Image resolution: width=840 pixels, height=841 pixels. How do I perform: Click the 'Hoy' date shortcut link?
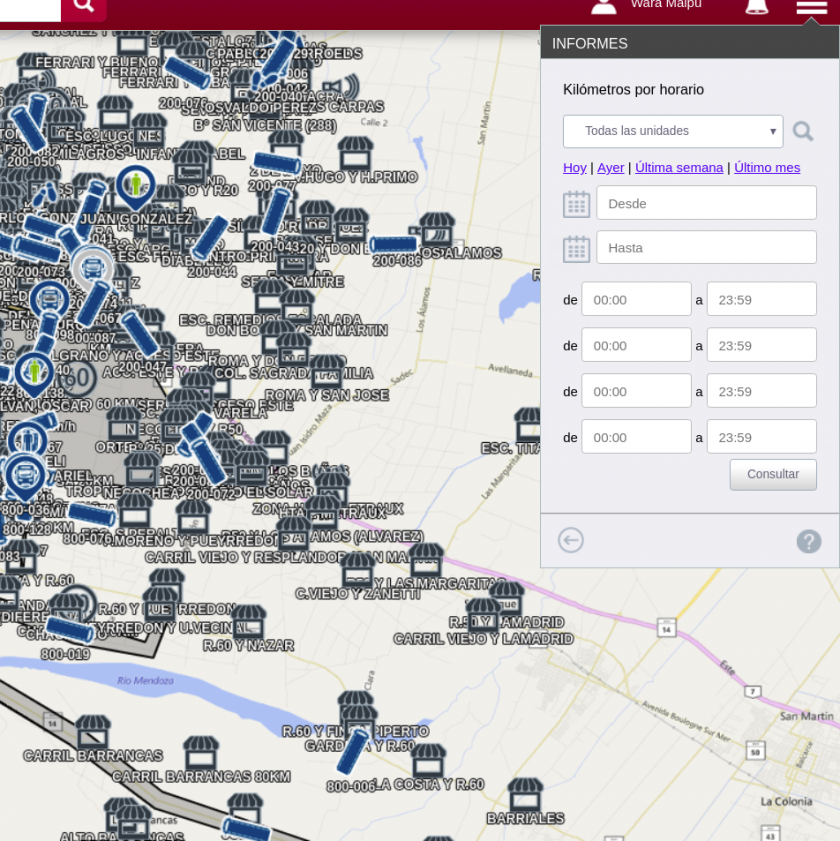pos(574,167)
